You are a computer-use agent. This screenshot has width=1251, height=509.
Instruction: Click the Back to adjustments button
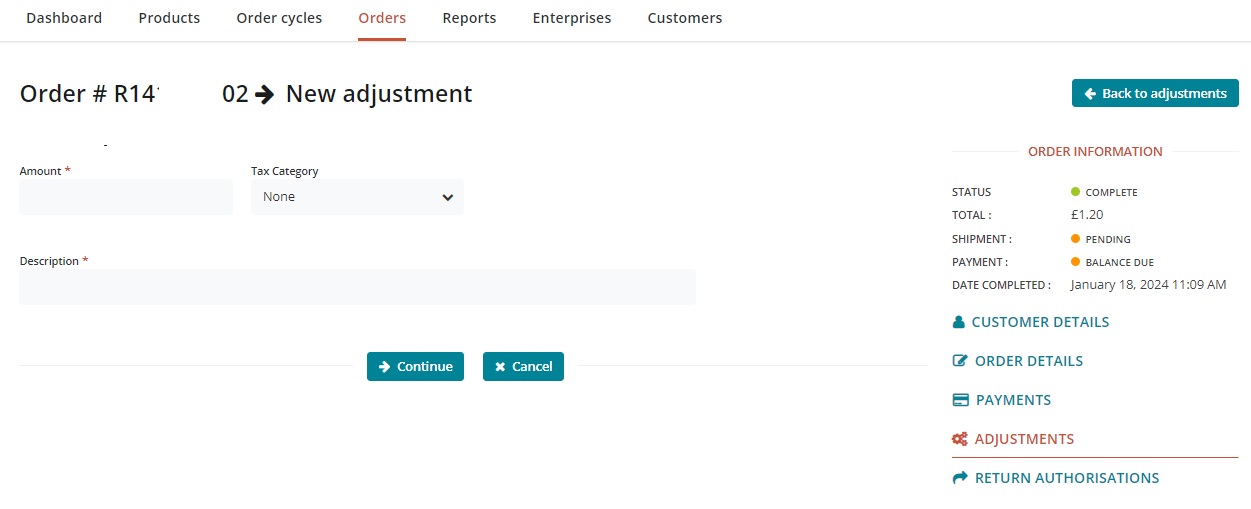[1155, 93]
